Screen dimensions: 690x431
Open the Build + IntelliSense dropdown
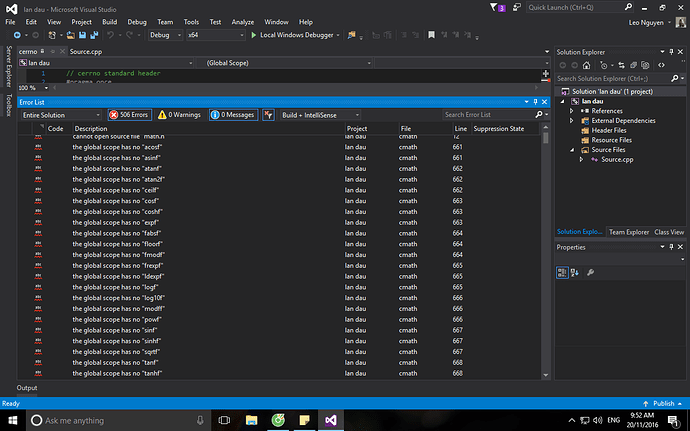[320, 115]
